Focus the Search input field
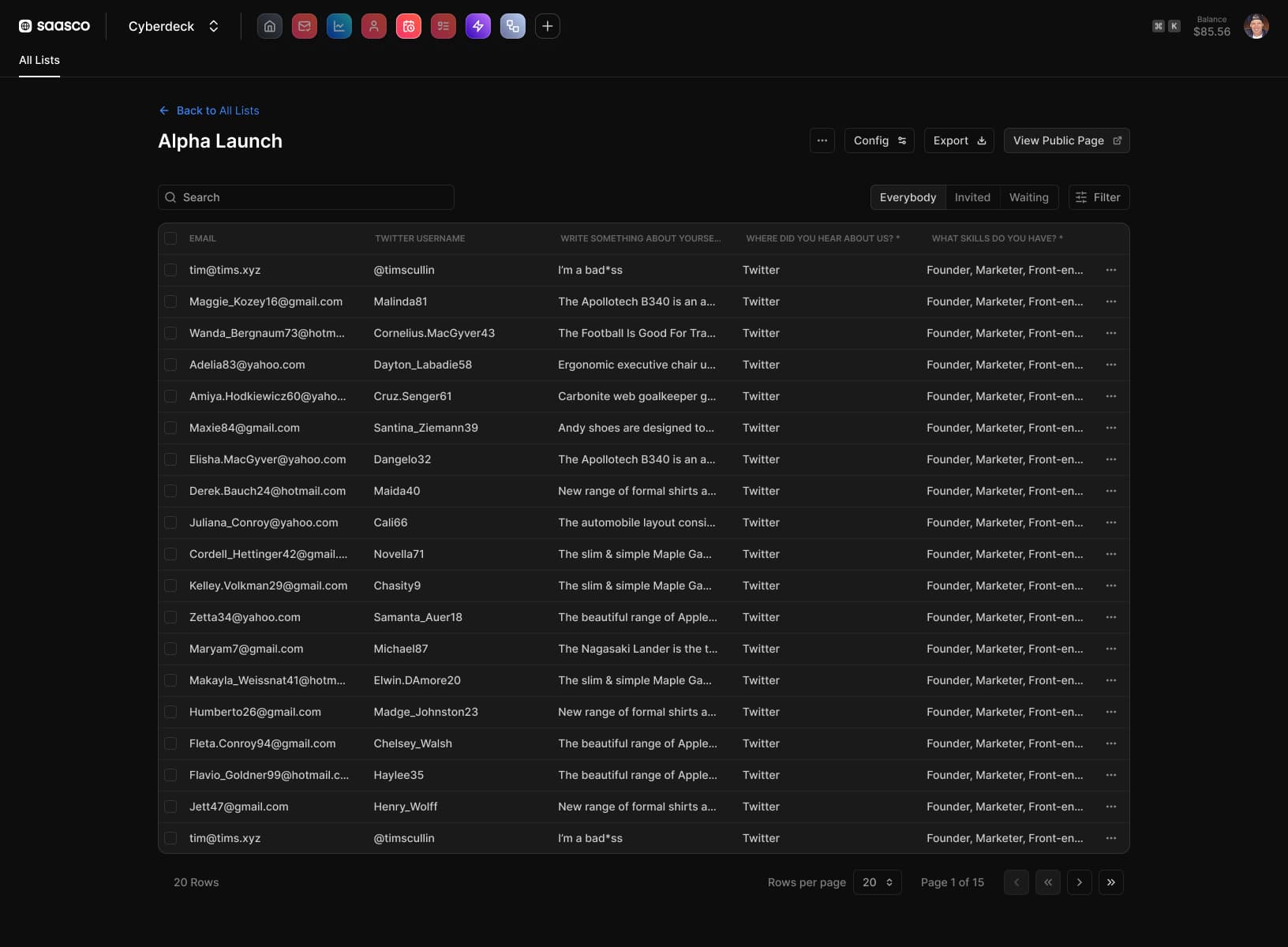1288x947 pixels. click(x=306, y=197)
